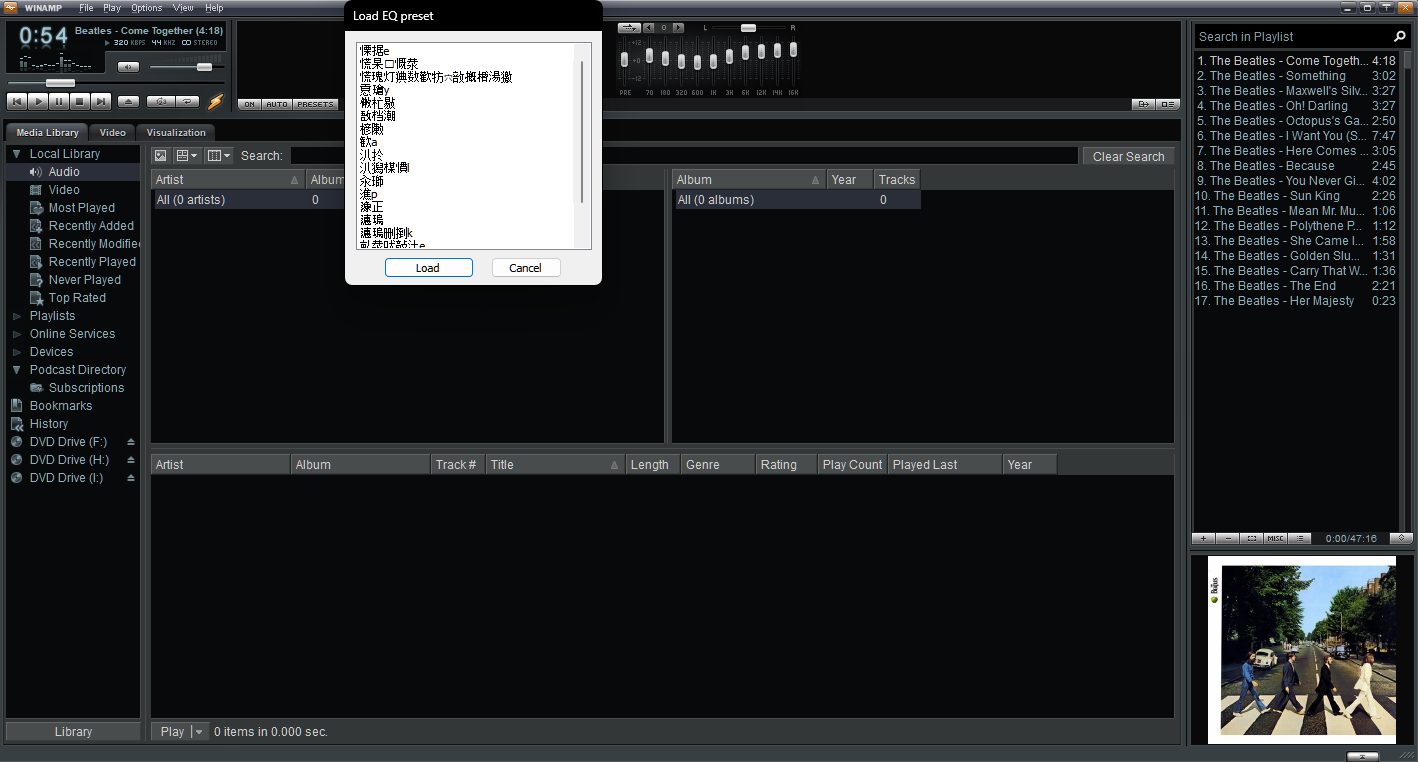1418x762 pixels.
Task: Switch to the Visualization tab
Action: pyautogui.click(x=176, y=133)
